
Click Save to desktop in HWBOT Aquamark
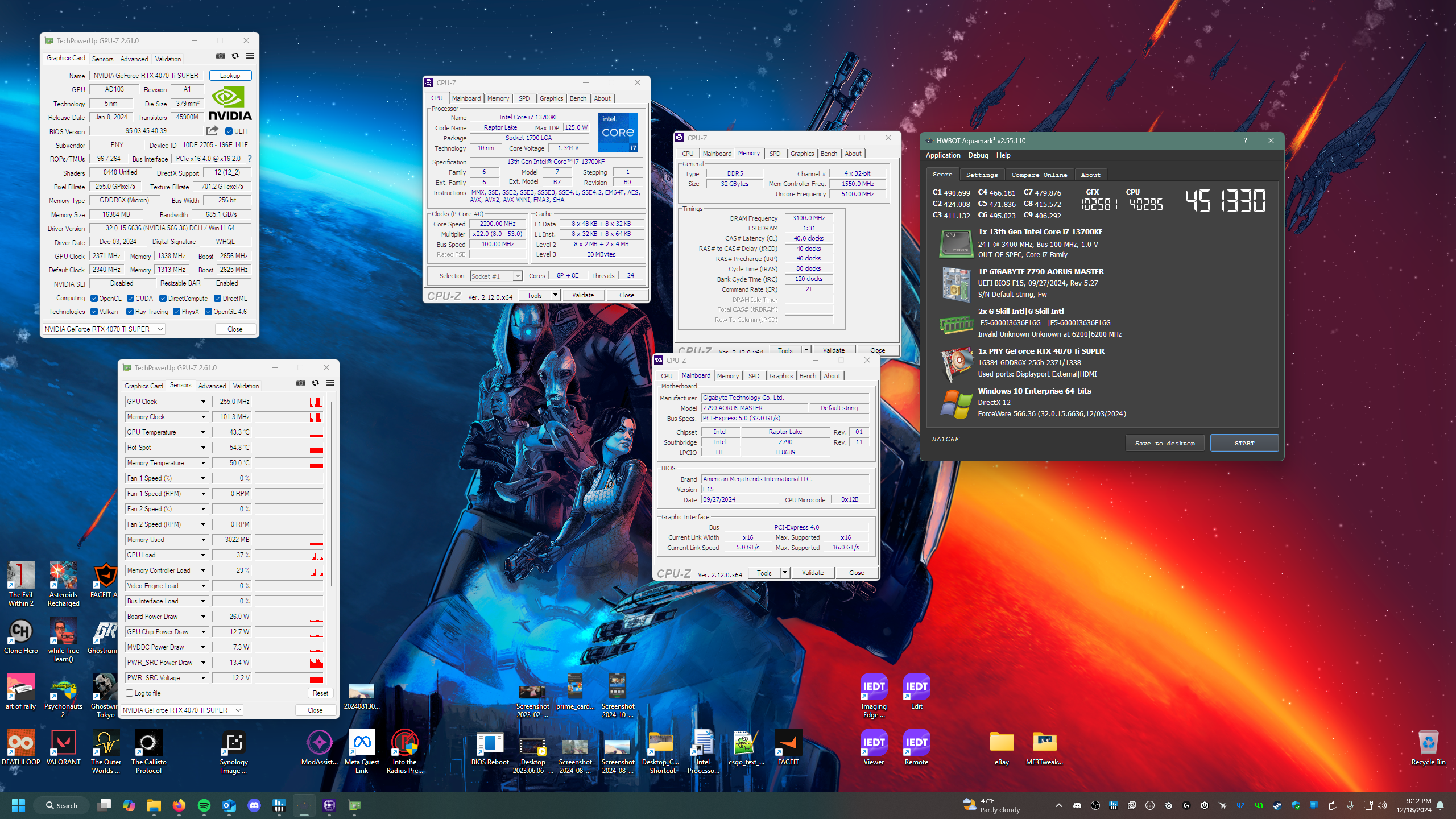pos(1165,443)
